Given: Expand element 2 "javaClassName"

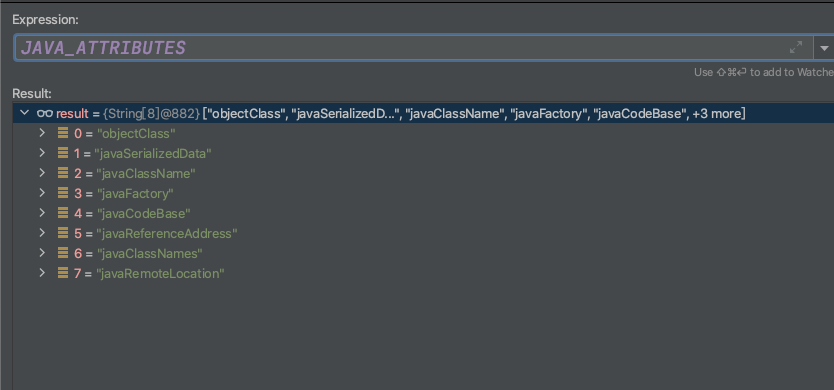Looking at the screenshot, I should point(43,173).
